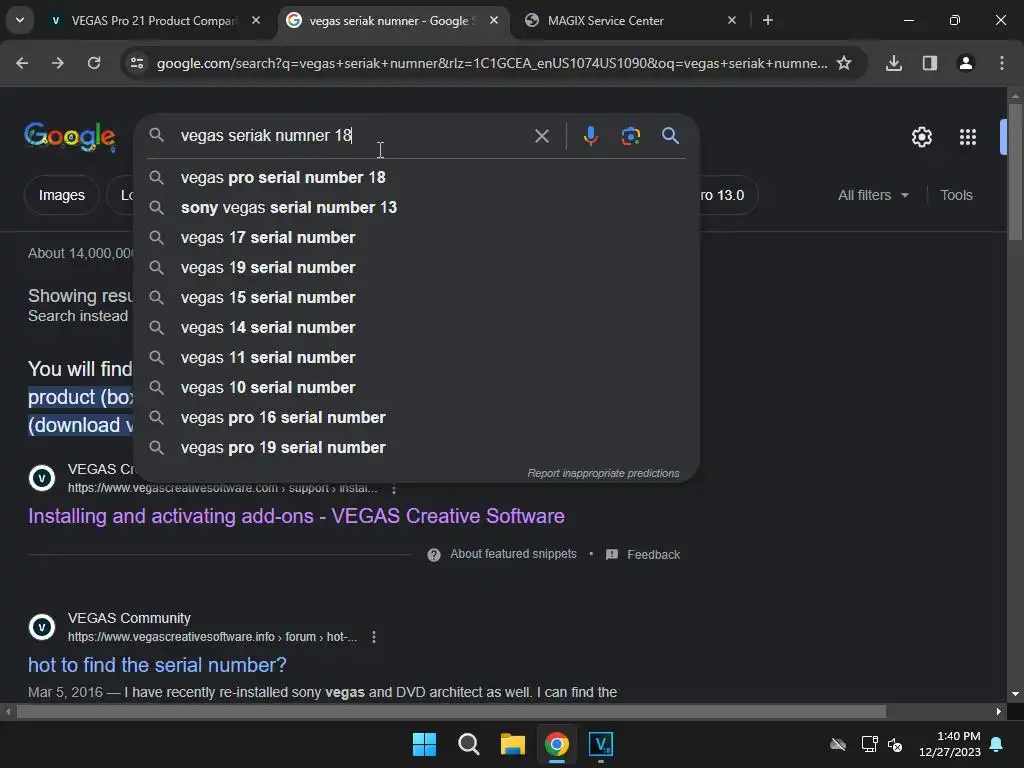Image resolution: width=1024 pixels, height=768 pixels.
Task: Open hot to find the serial number result
Action: [157, 665]
